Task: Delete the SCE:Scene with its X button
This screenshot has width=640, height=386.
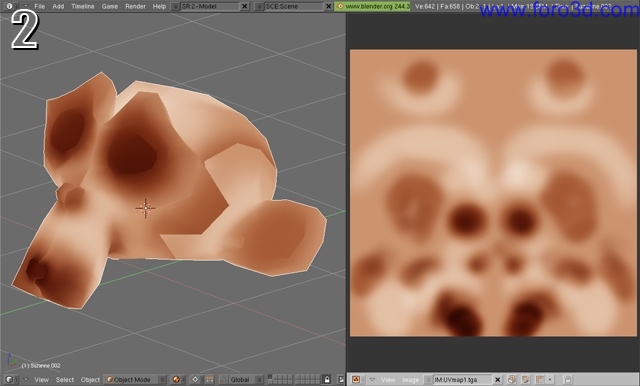Action: pyautogui.click(x=328, y=6)
